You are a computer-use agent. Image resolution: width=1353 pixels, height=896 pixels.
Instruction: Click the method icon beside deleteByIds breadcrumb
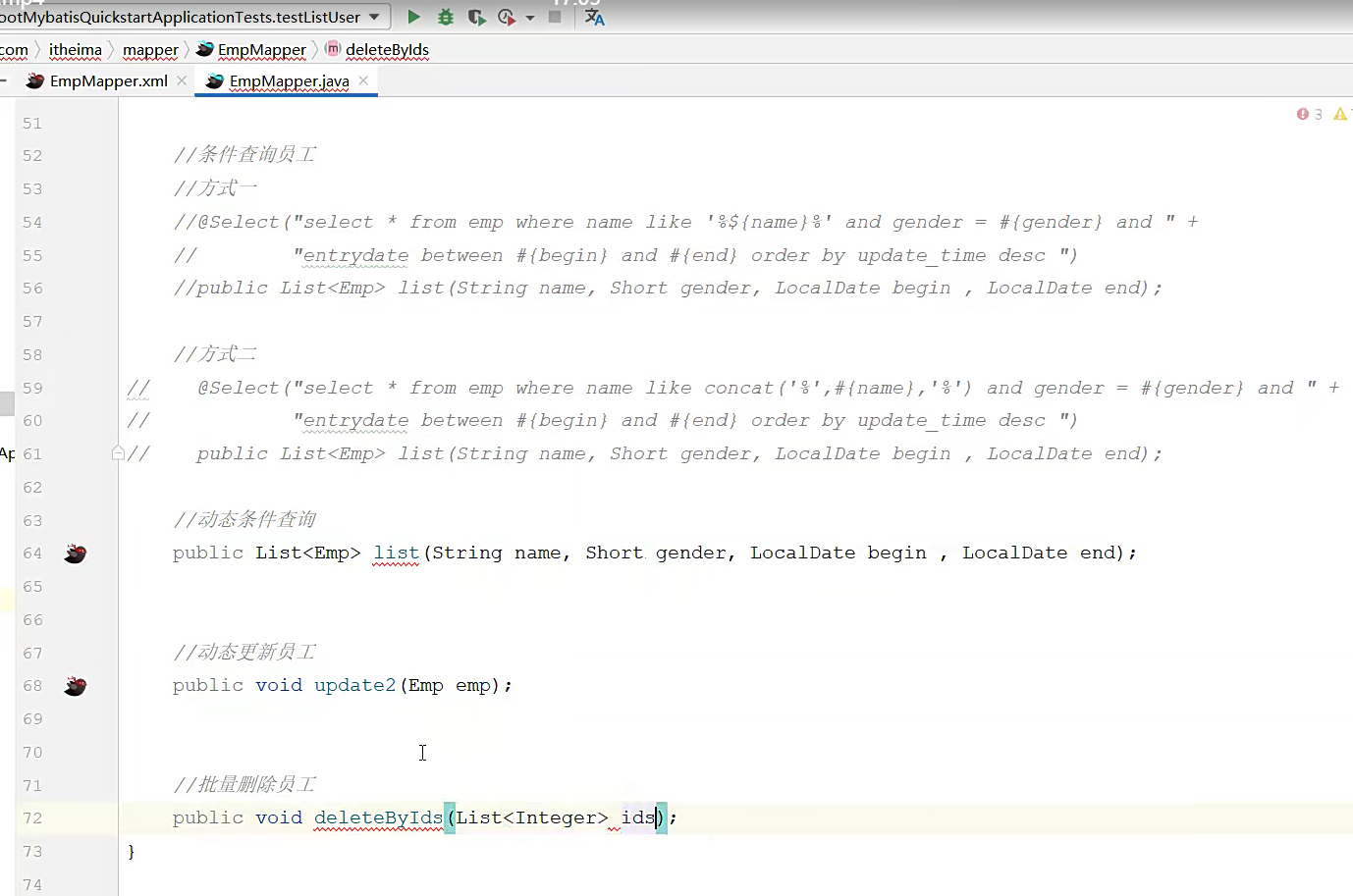pos(333,49)
